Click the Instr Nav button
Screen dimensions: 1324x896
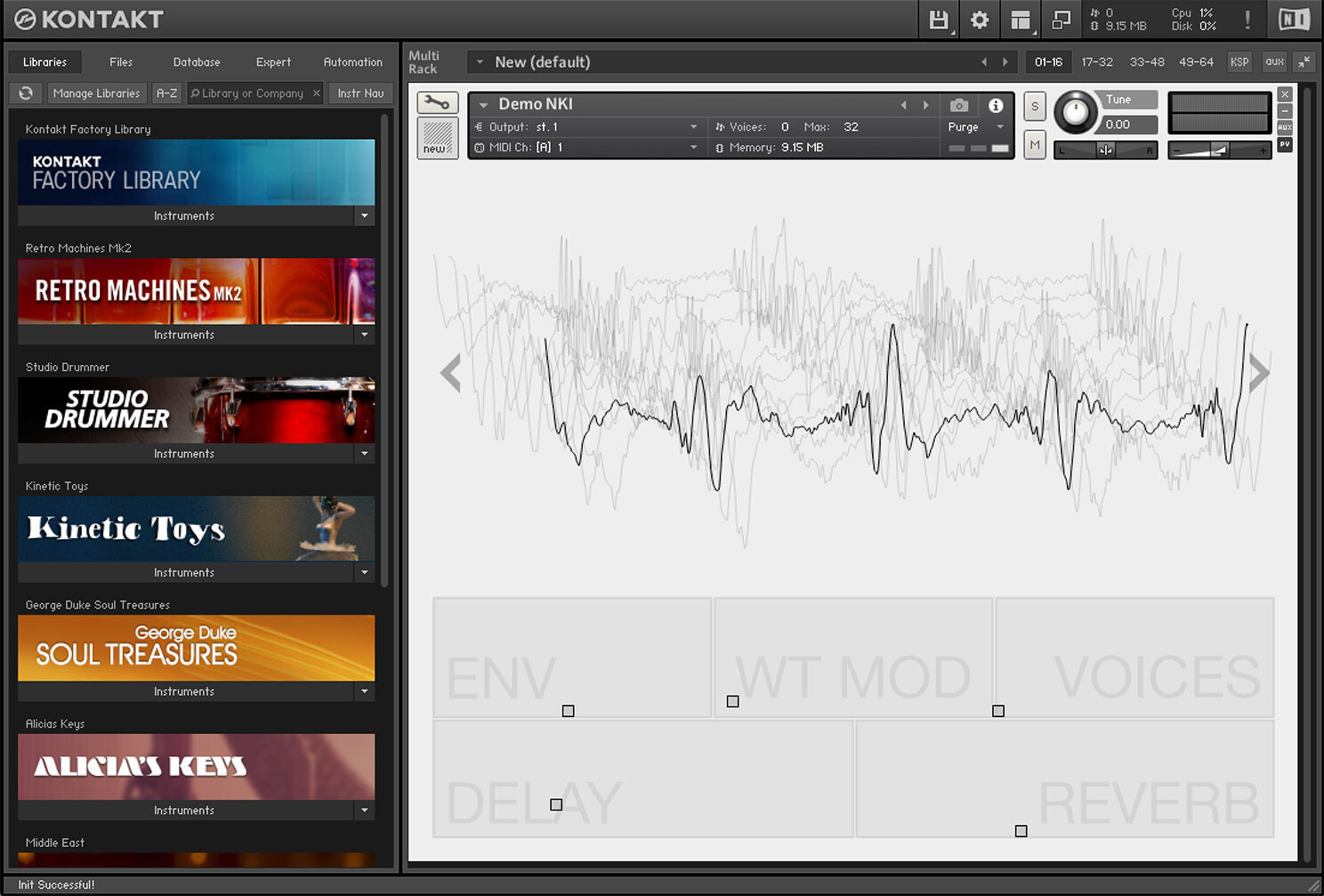click(360, 93)
